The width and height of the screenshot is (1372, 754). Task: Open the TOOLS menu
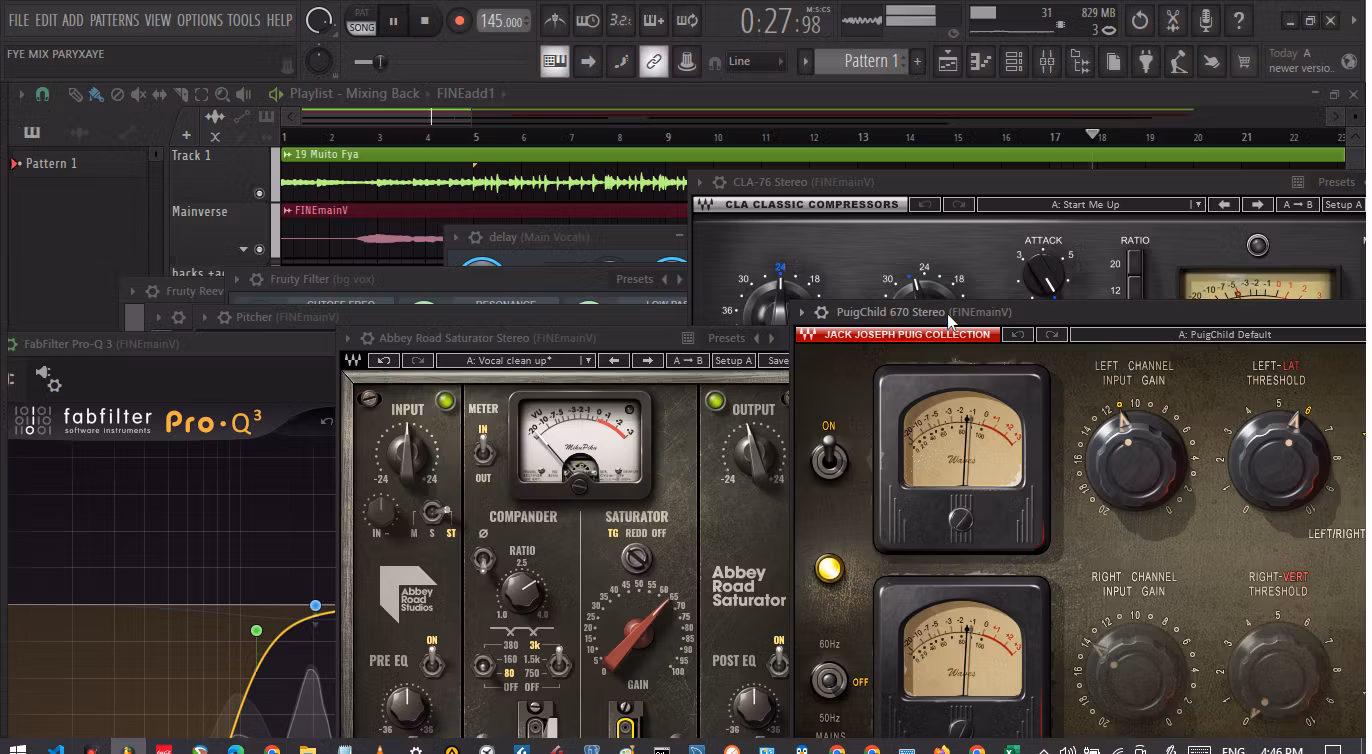(244, 20)
